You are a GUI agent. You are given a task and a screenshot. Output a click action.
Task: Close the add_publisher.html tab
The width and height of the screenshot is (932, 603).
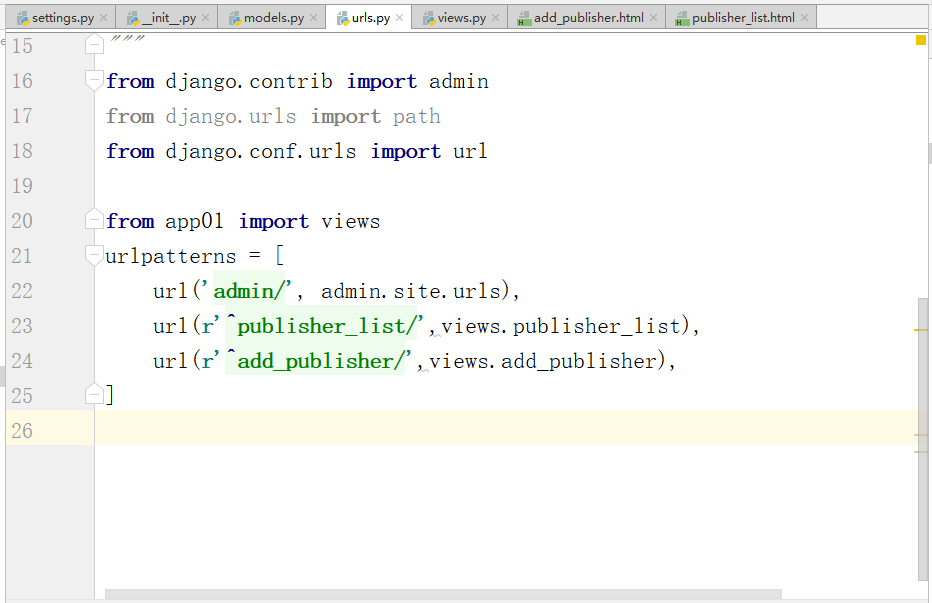point(653,18)
